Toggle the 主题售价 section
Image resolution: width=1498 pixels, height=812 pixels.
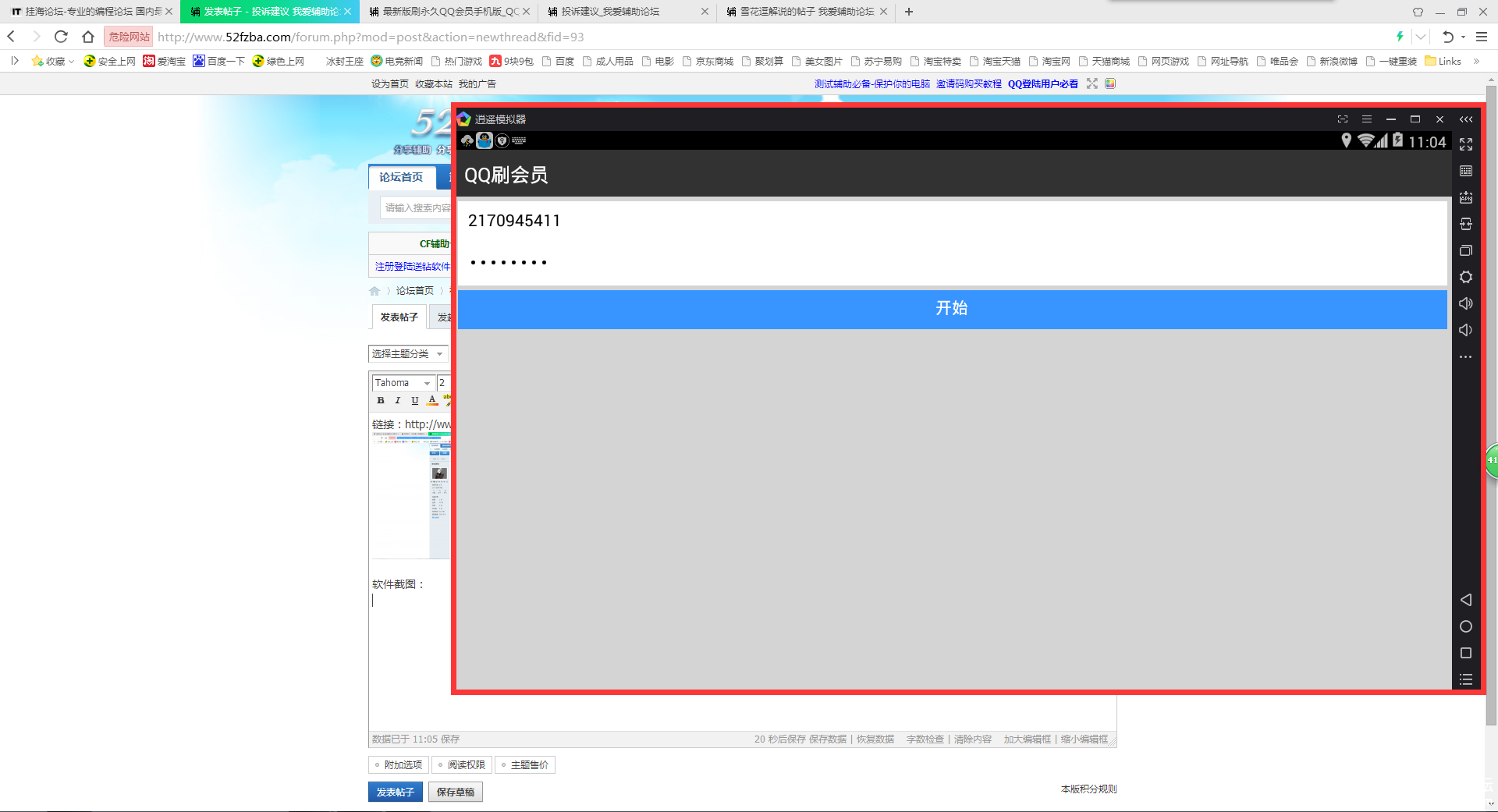pos(525,765)
